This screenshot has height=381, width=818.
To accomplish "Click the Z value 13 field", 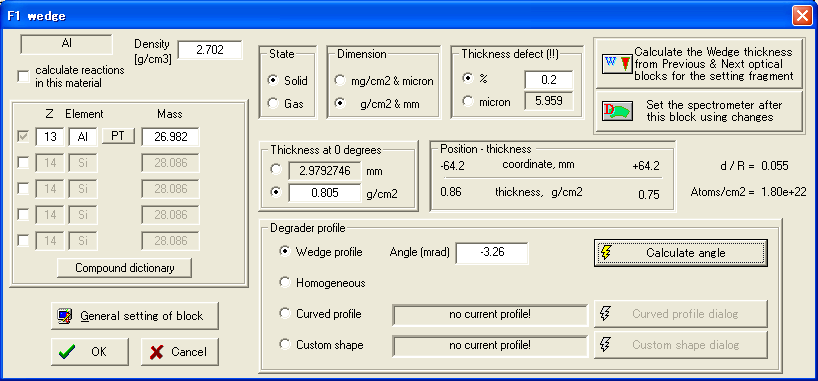I will click(x=50, y=137).
